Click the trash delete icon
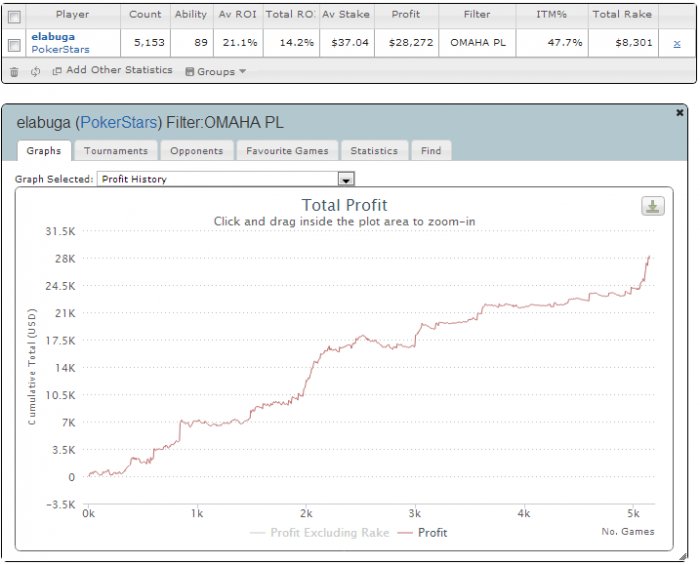The height and width of the screenshot is (565, 700). click(14, 71)
